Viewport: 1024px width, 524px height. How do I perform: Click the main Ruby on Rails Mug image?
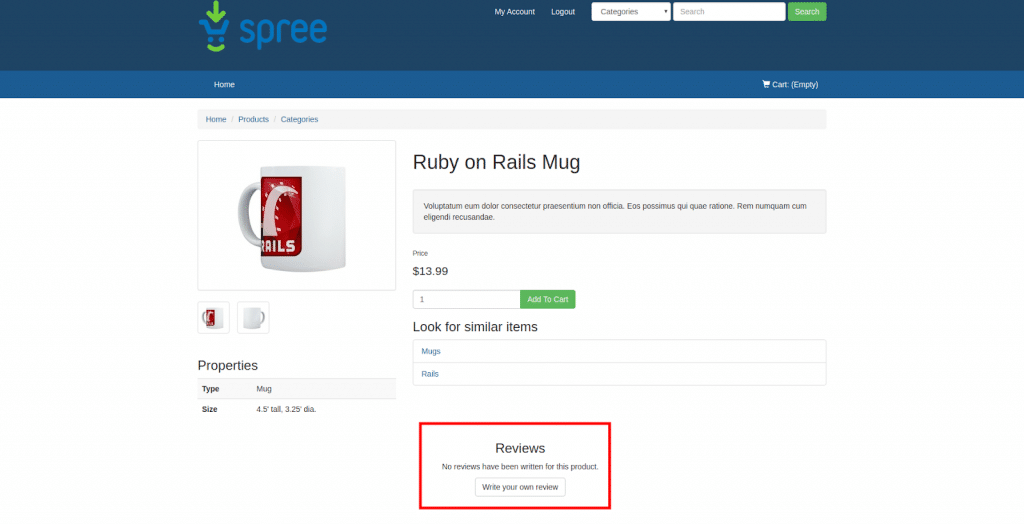[296, 216]
